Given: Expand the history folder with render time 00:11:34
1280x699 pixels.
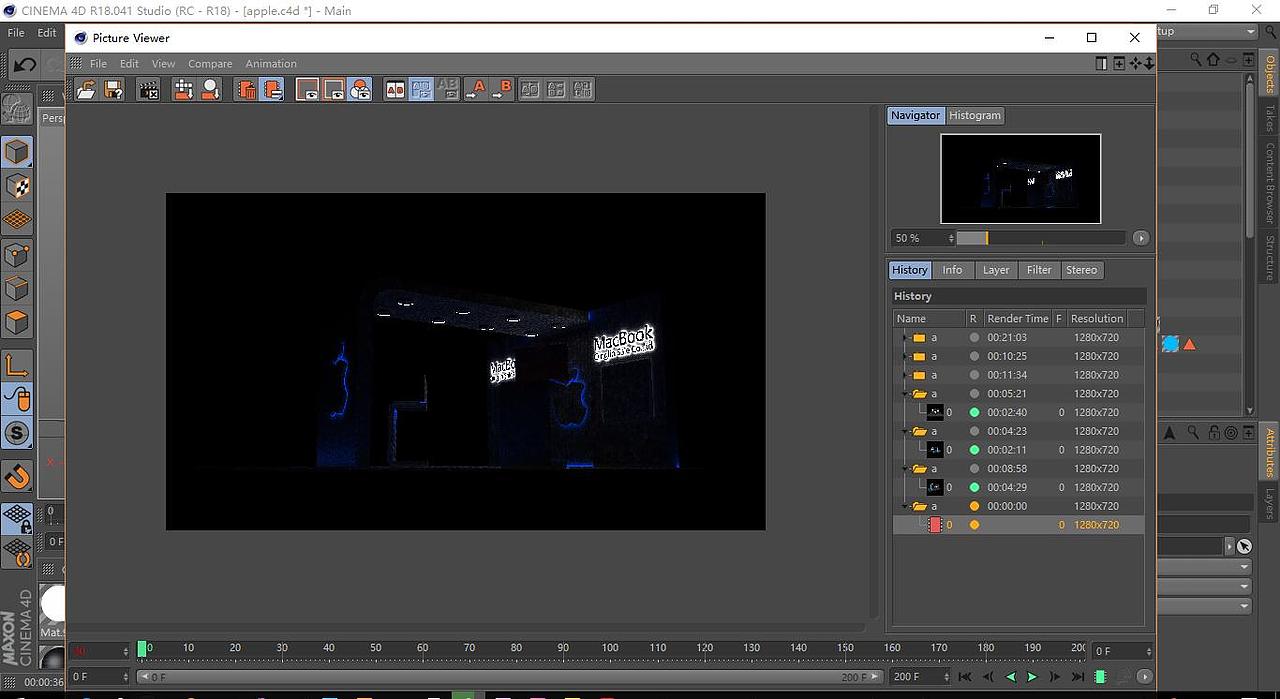Looking at the screenshot, I should click(904, 375).
